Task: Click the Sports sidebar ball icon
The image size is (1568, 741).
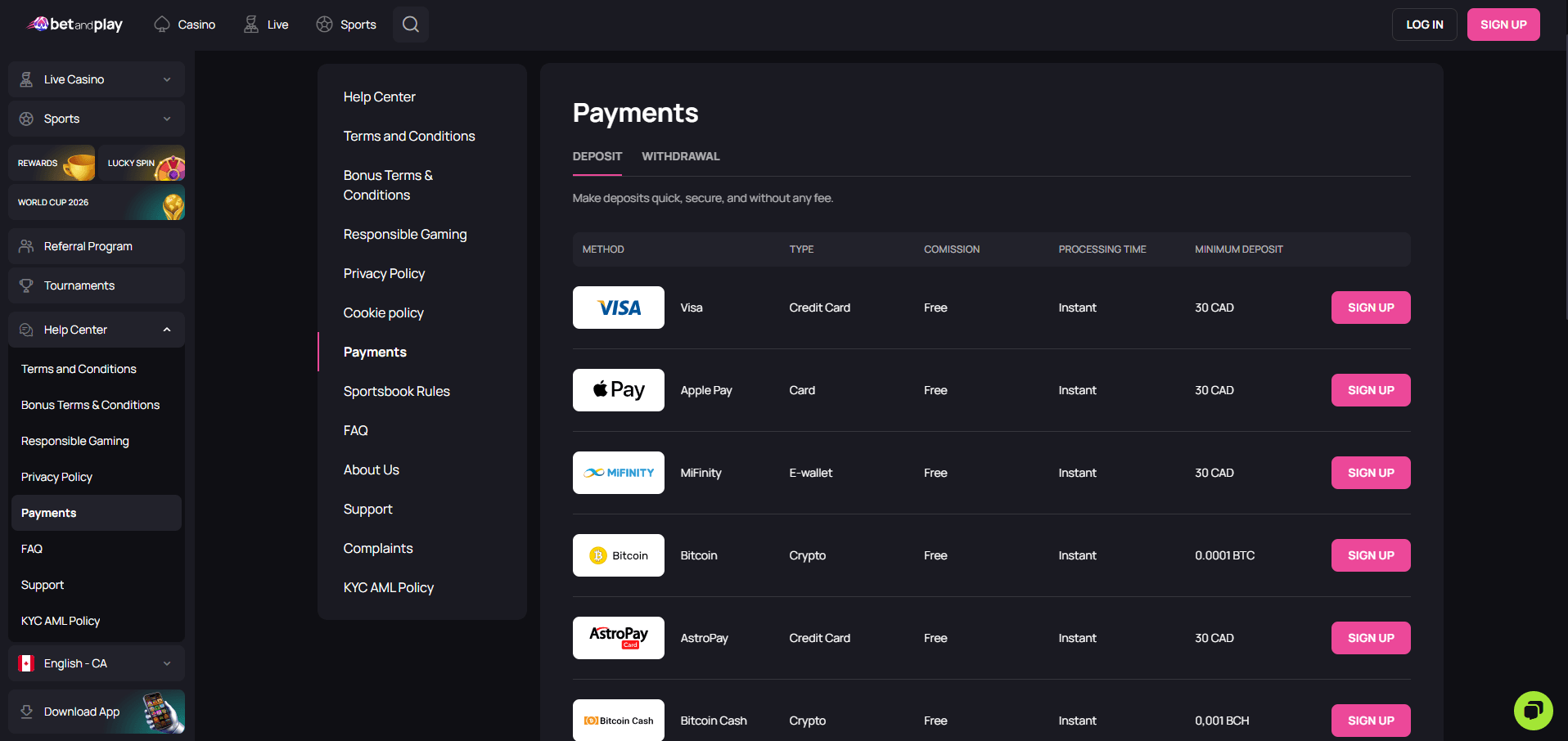Action: click(x=26, y=119)
